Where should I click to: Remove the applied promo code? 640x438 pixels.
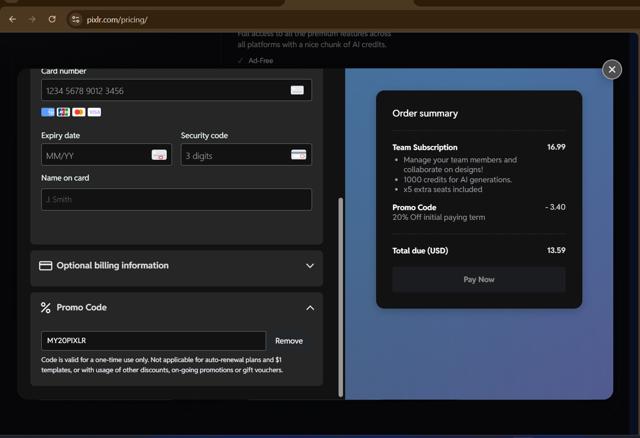point(289,341)
